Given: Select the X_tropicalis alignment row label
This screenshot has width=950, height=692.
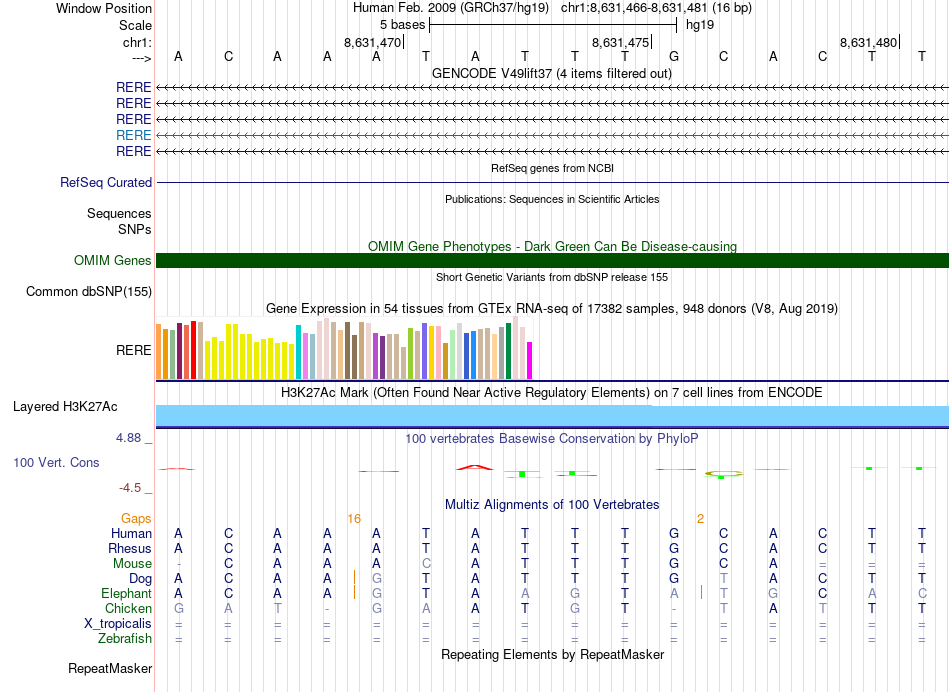Looking at the screenshot, I should coord(118,624).
